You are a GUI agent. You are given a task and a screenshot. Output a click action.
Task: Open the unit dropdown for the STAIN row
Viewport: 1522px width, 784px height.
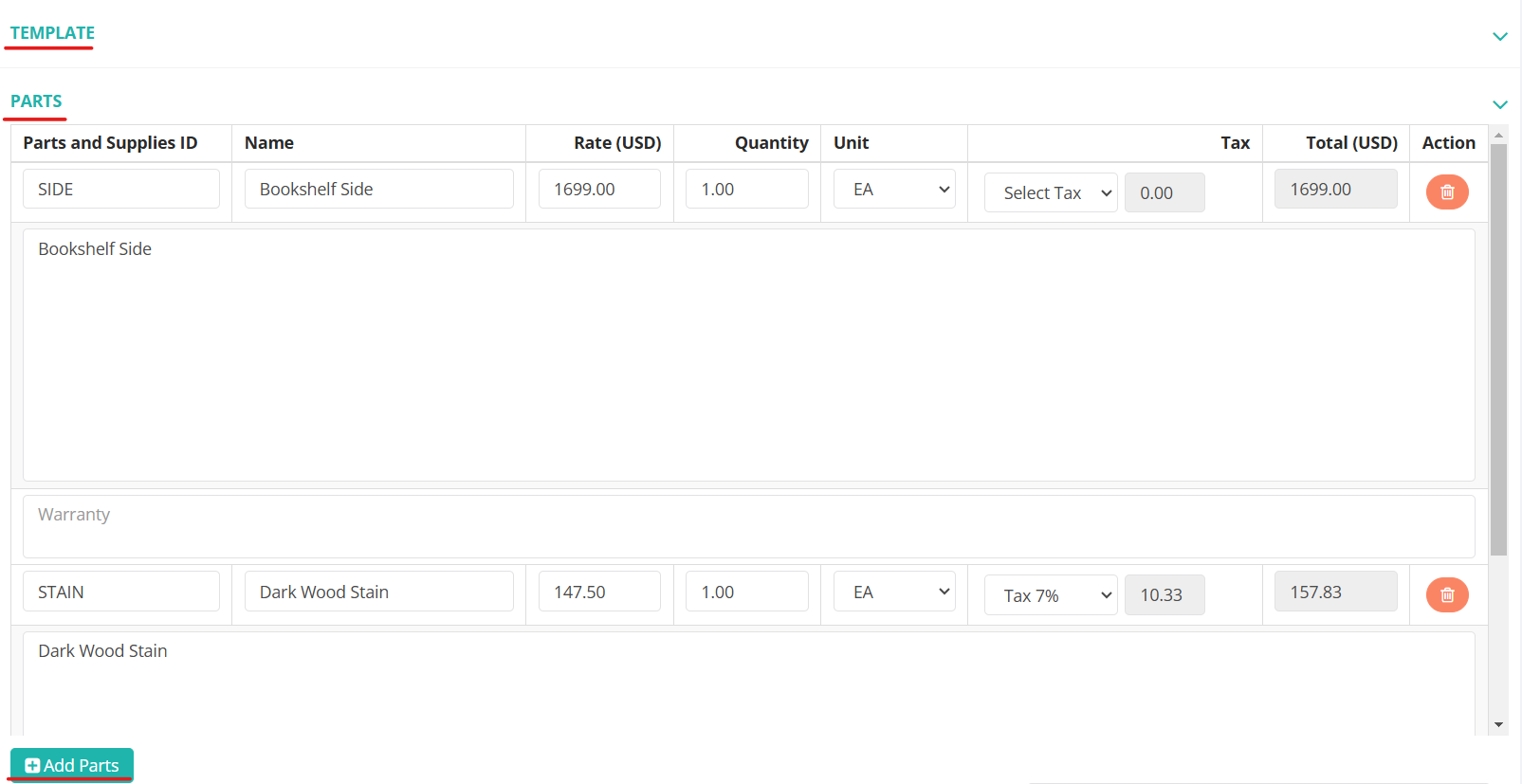tap(894, 592)
